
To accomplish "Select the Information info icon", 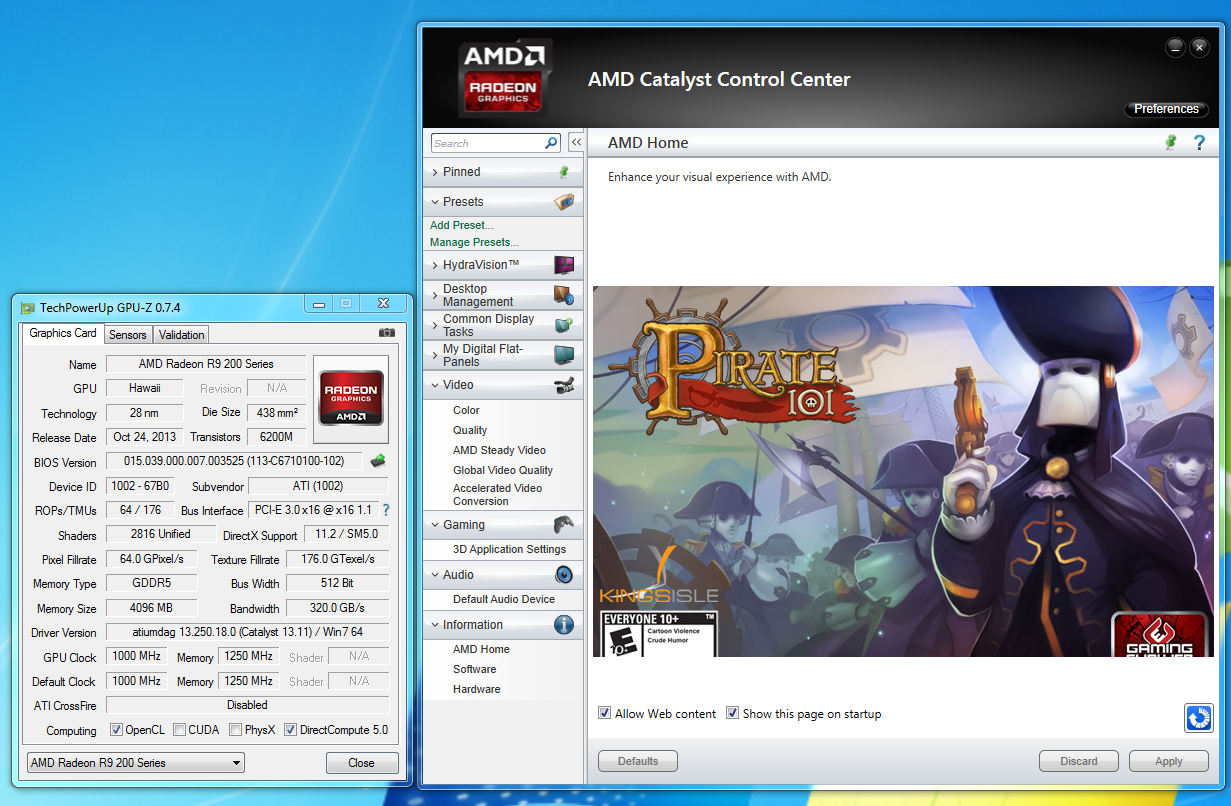I will pos(564,624).
